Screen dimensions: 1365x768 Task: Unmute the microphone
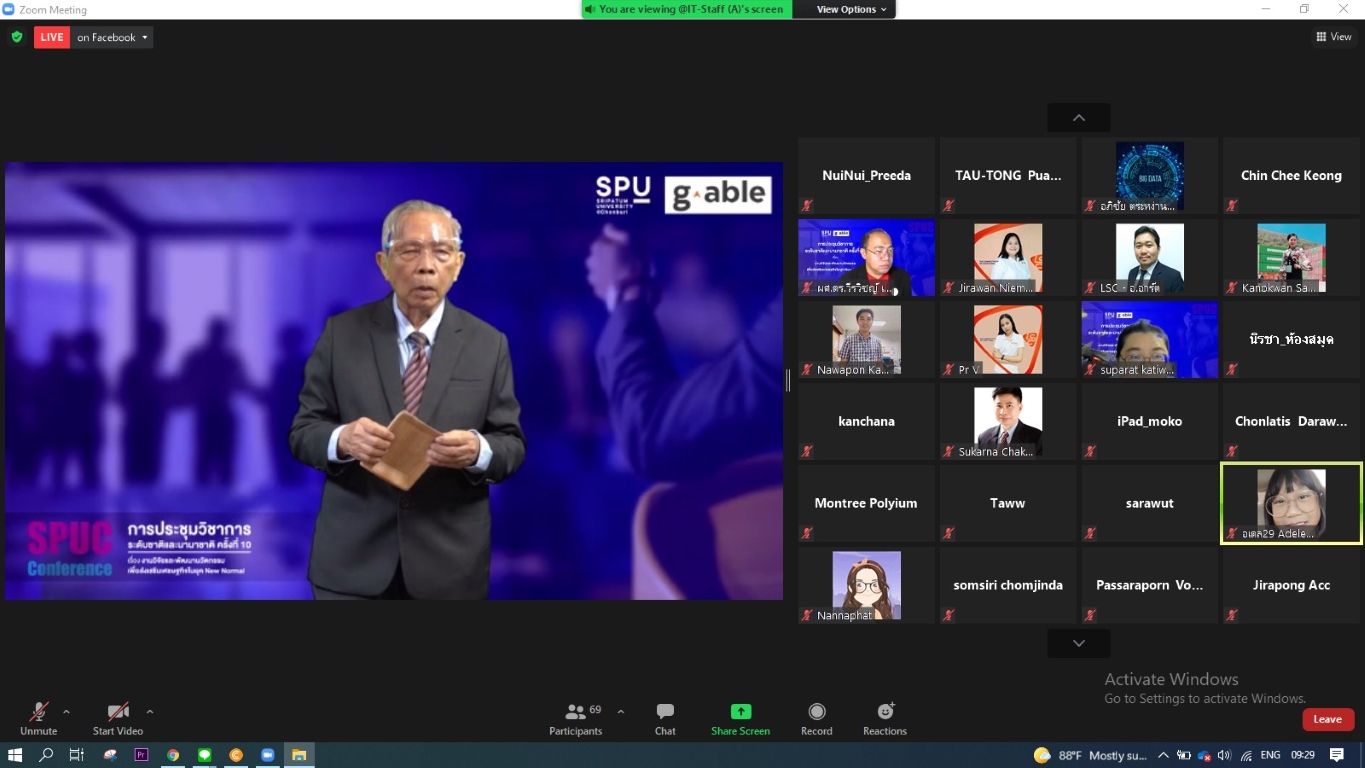point(38,719)
